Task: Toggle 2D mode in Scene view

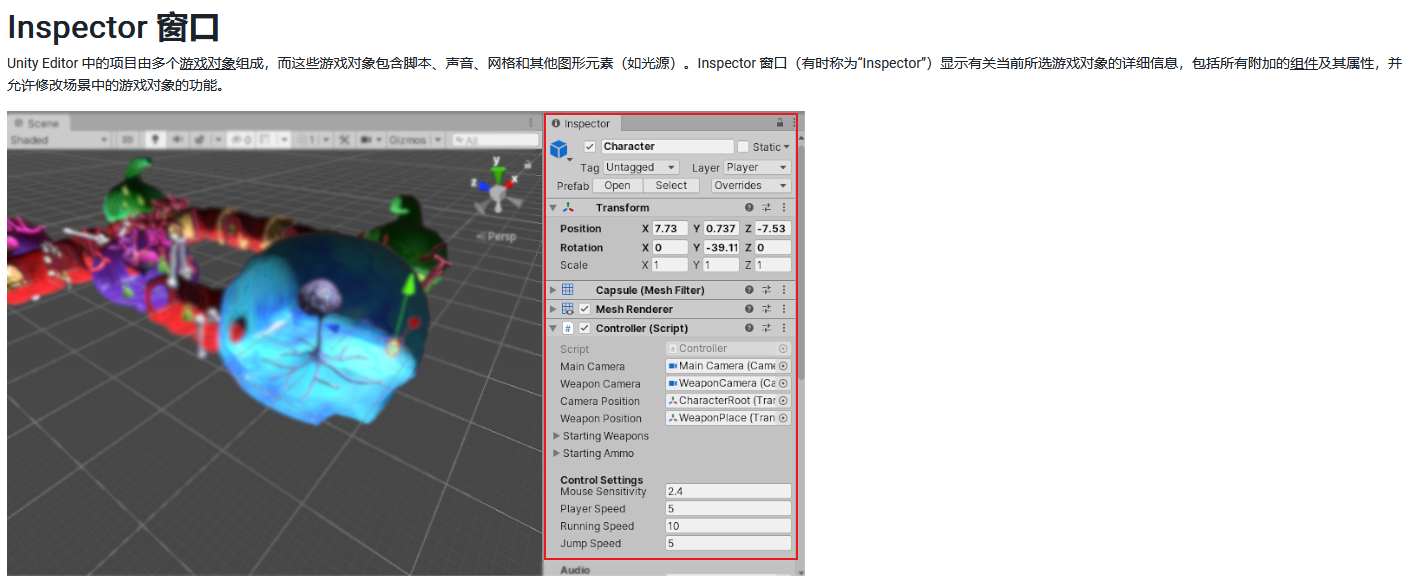Action: (x=128, y=140)
